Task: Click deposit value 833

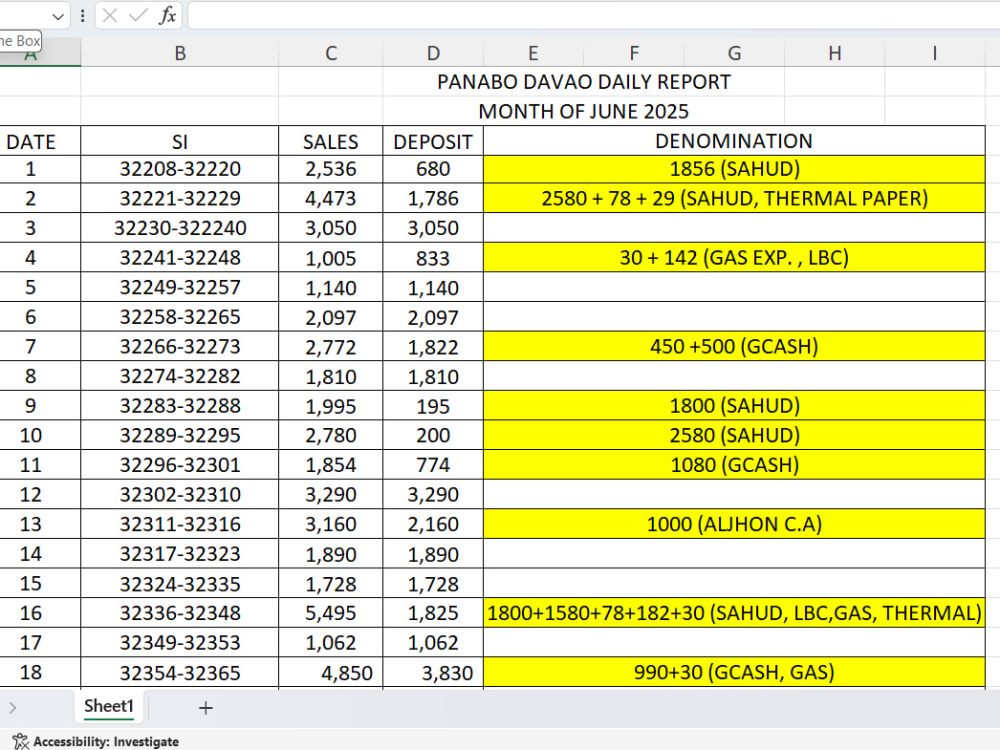Action: 433,258
